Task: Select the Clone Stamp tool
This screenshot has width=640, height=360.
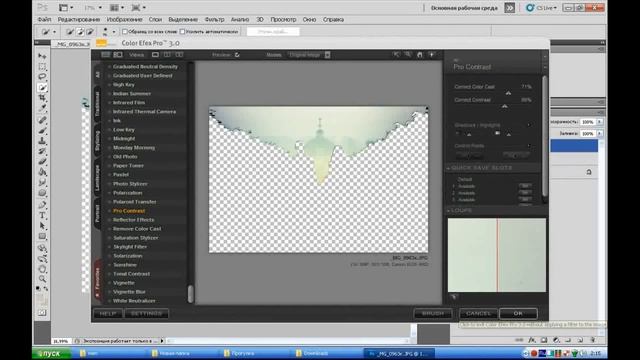Action: coord(42,141)
